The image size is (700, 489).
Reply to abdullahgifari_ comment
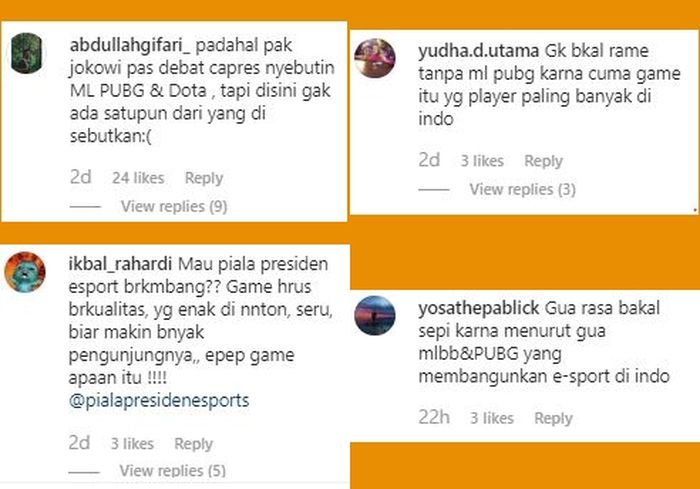[x=204, y=178]
